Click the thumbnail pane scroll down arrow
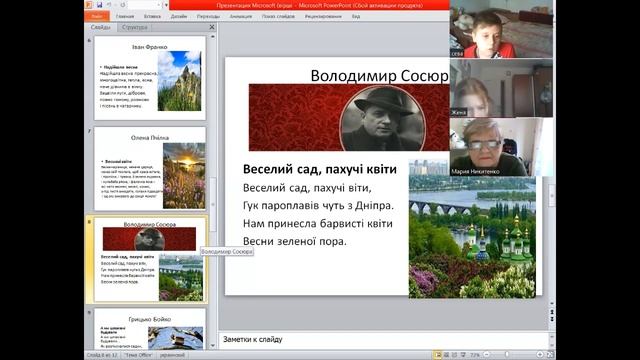This screenshot has height=360, width=640. [213, 346]
